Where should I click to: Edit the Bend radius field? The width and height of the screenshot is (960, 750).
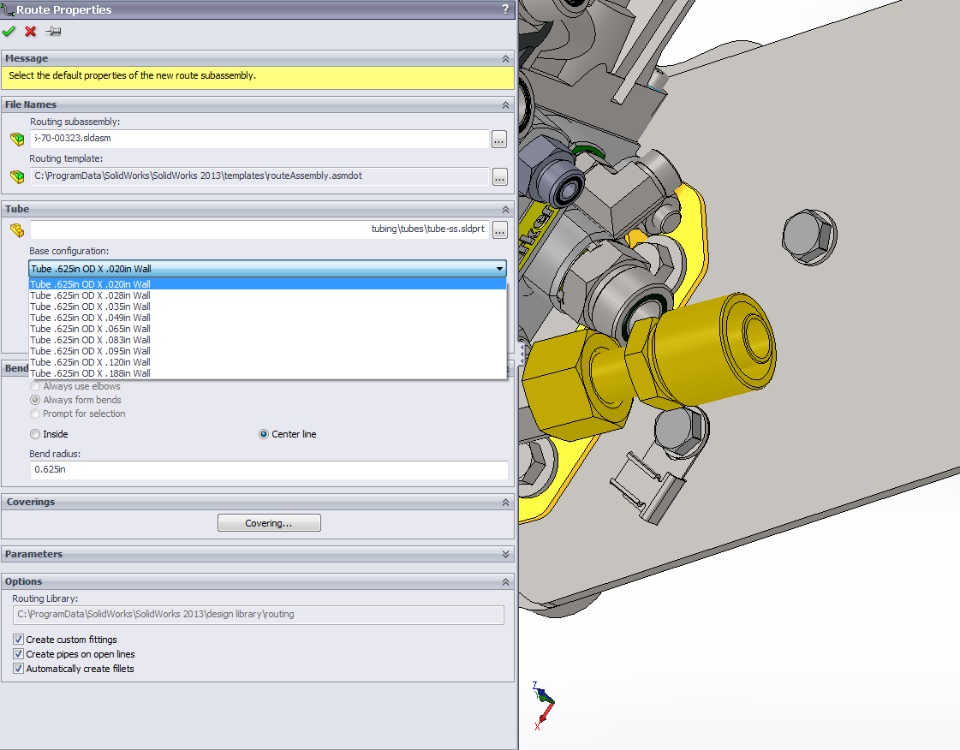tap(269, 470)
